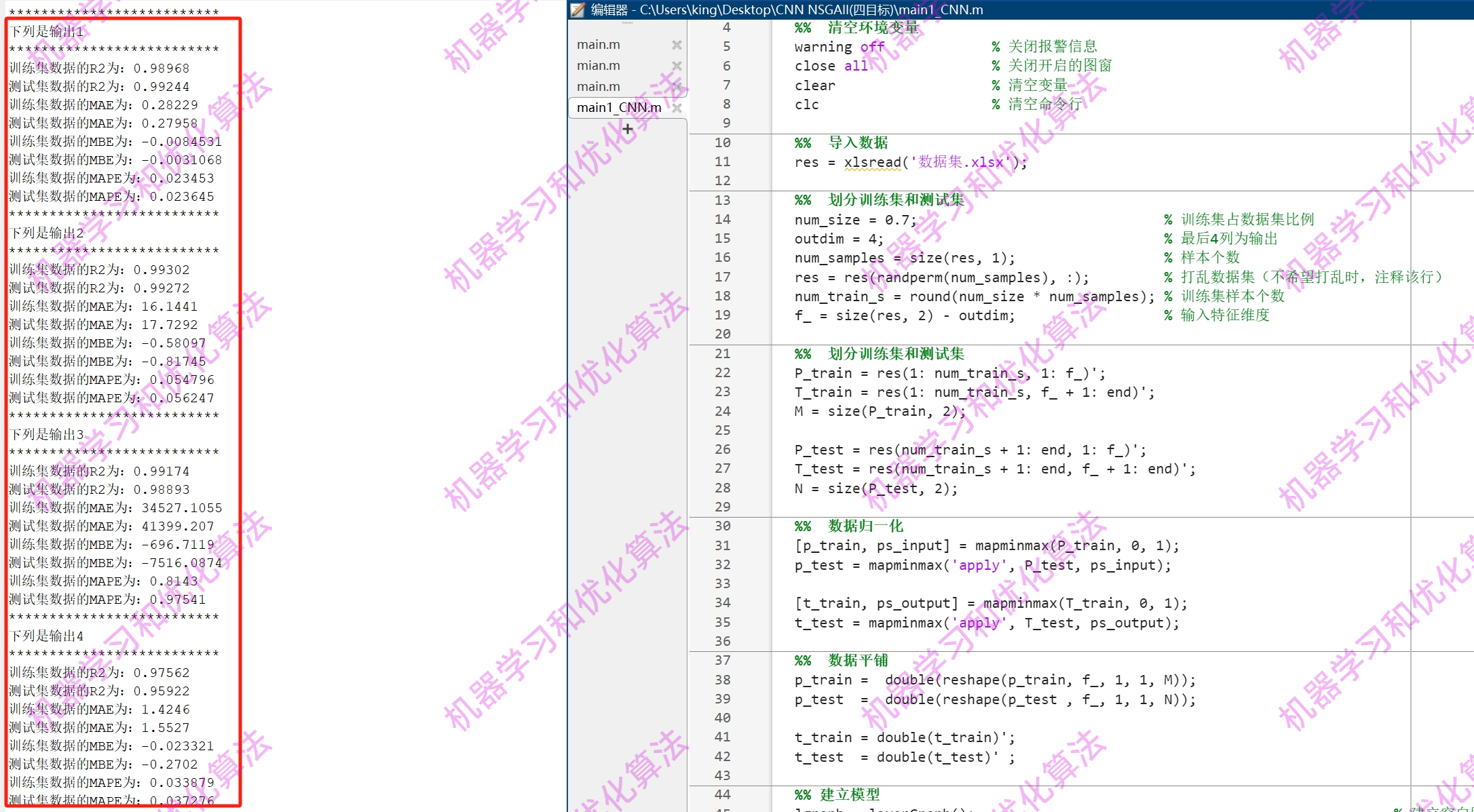Add a new editor tab with plus button
Image resolution: width=1474 pixels, height=812 pixels.
point(628,129)
